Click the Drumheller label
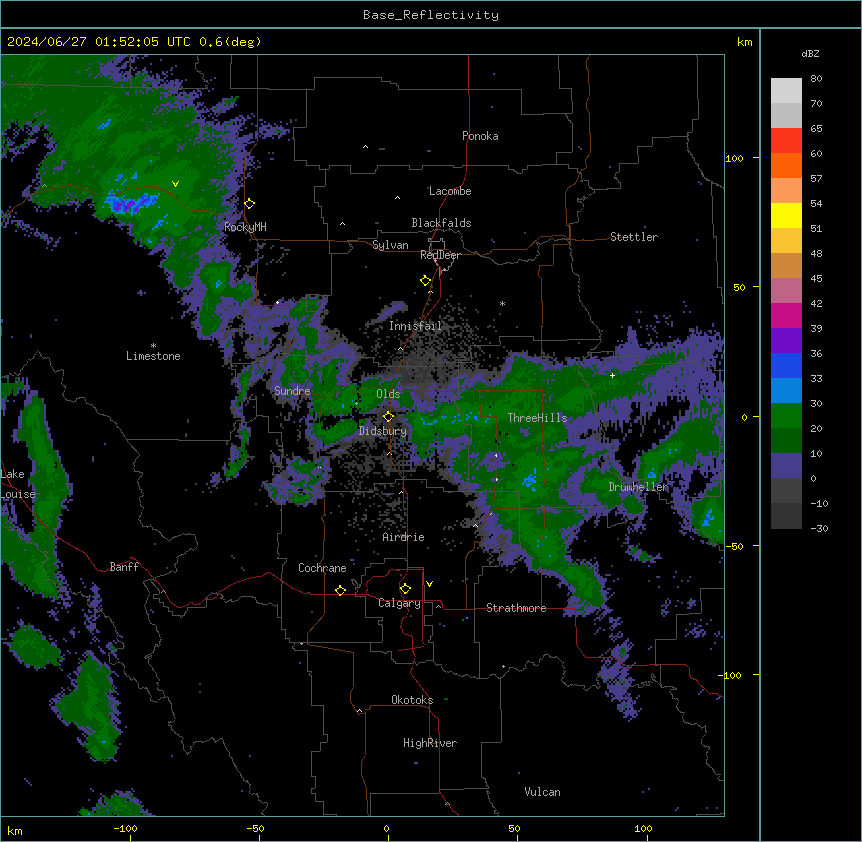862x842 pixels. (x=638, y=487)
